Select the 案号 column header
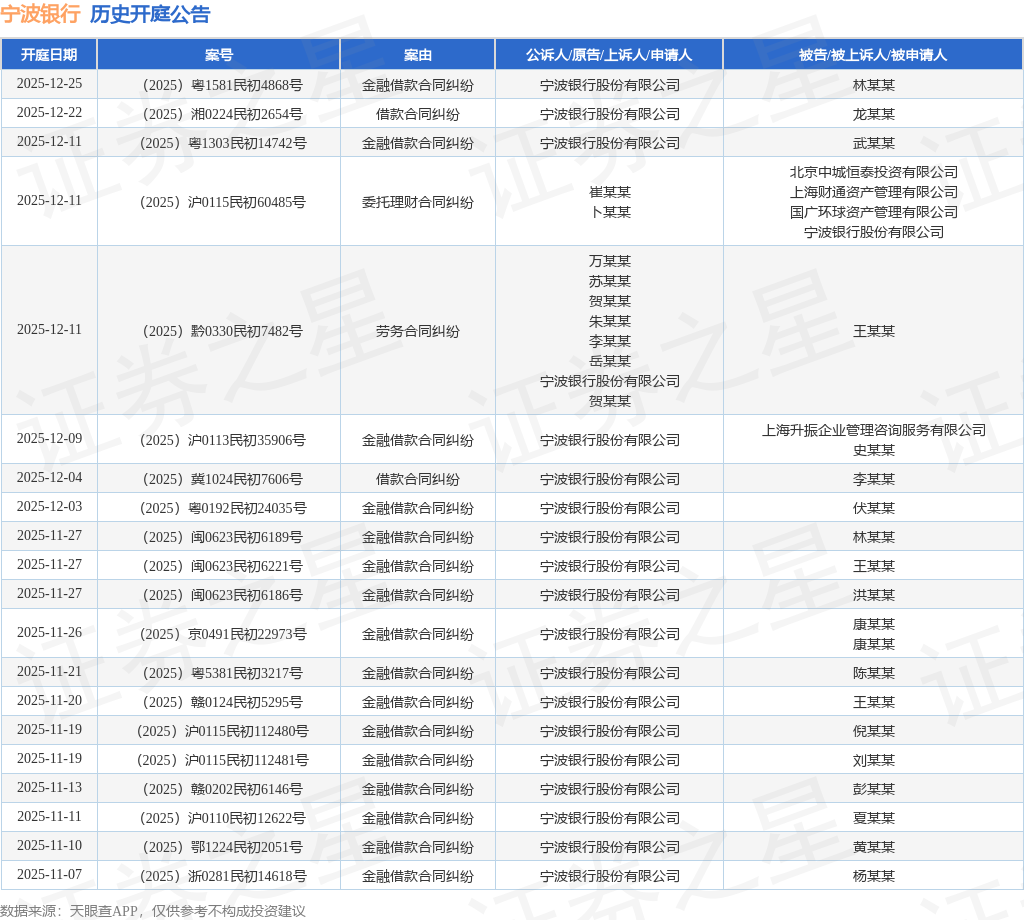Screen dimensions: 1024x920 [x=219, y=55]
